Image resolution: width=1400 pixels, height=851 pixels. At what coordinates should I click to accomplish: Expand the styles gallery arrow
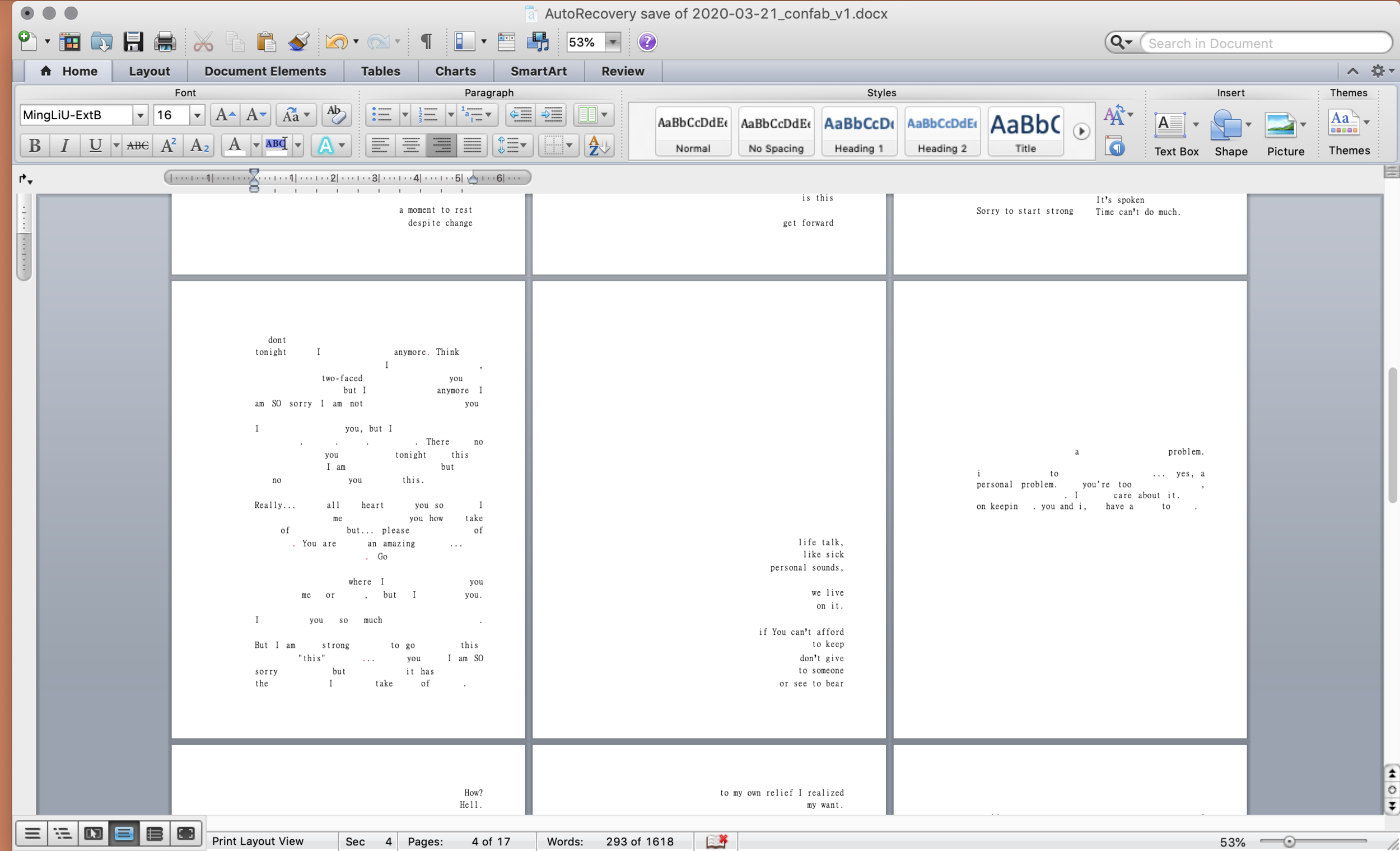coord(1081,131)
